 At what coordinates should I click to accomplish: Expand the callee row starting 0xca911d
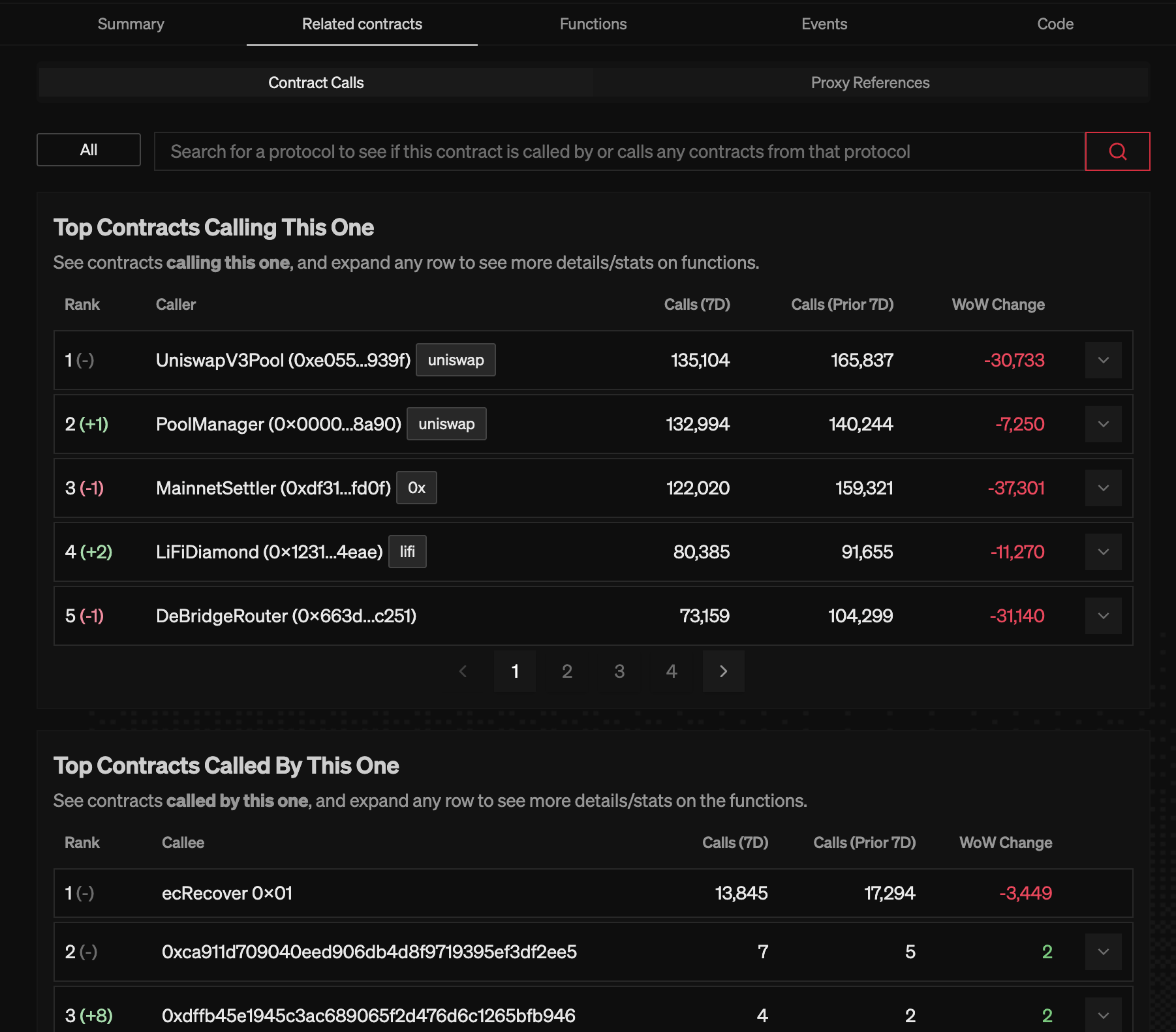tap(1103, 952)
